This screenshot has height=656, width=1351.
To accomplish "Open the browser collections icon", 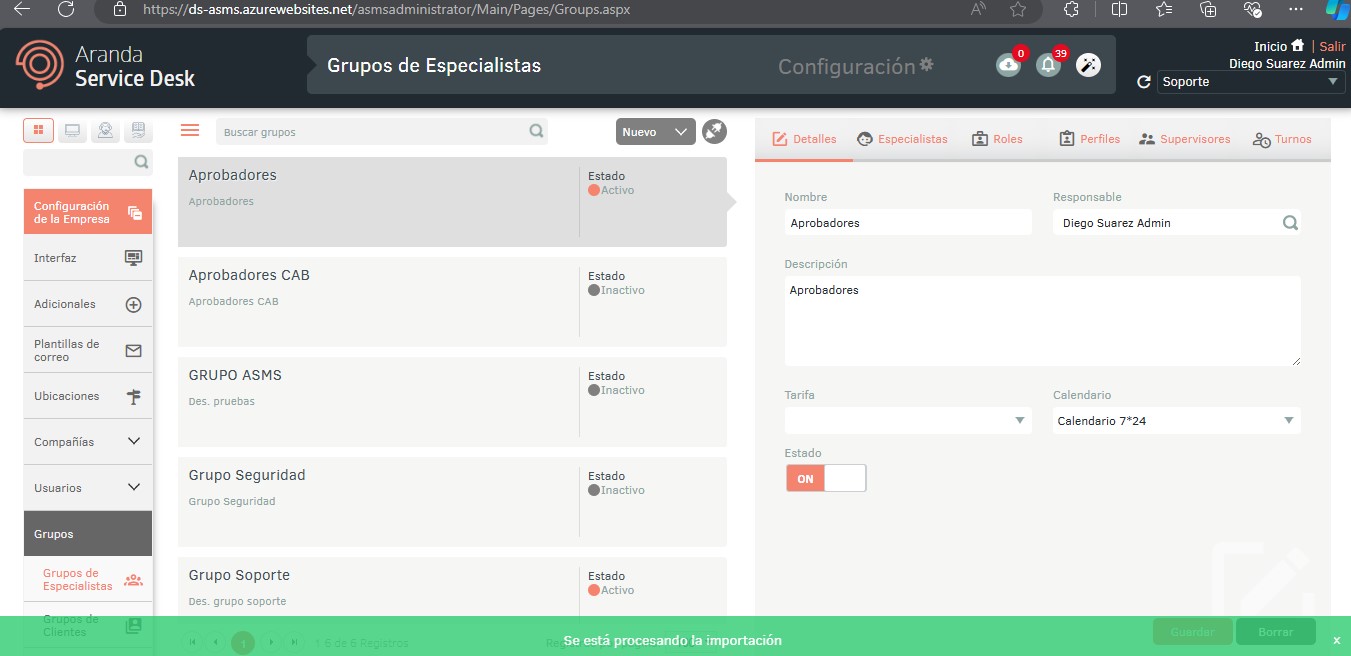I will (1208, 9).
